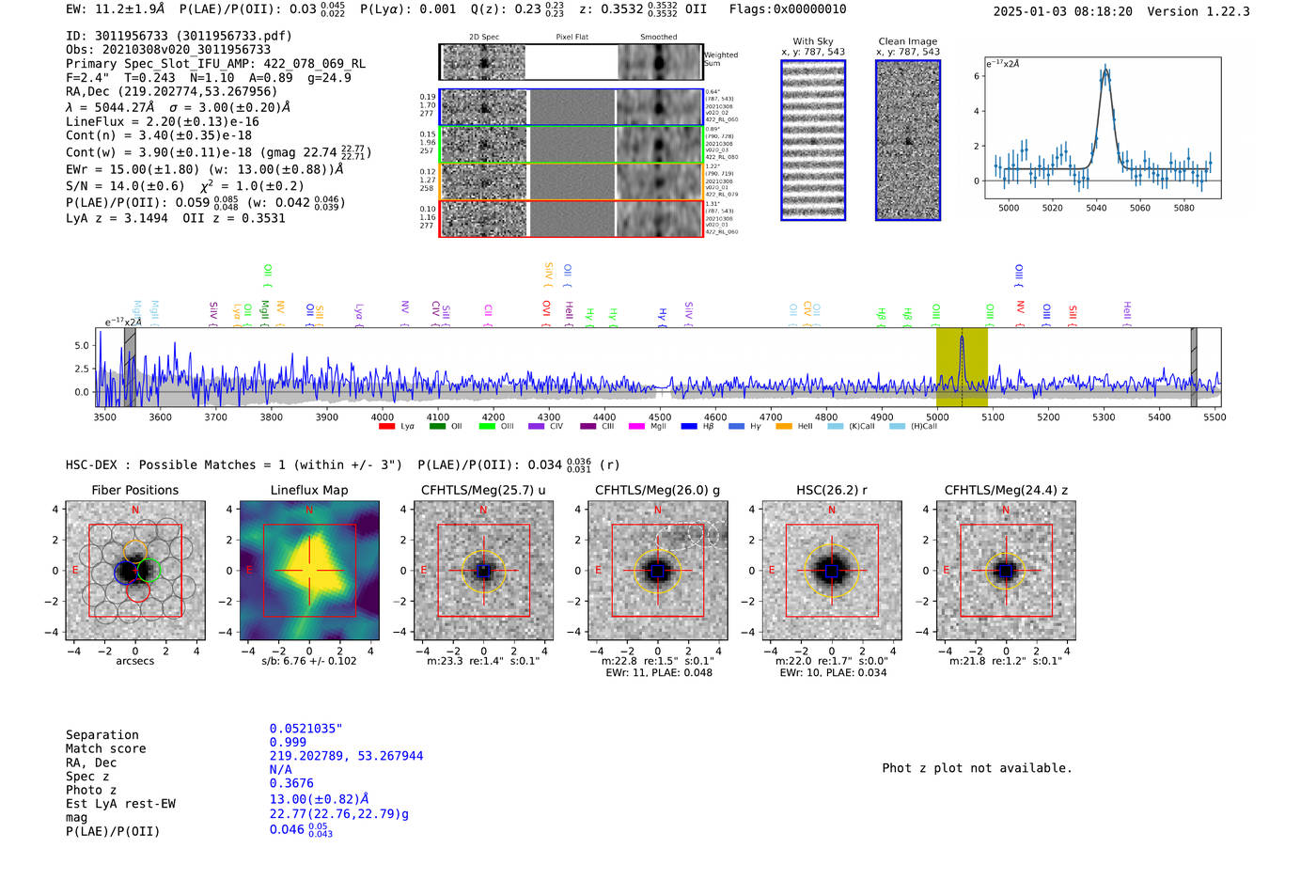Viewport: 1316px width, 896px height.
Task: Click the LyA z = 3.1494 text
Action: point(117,218)
